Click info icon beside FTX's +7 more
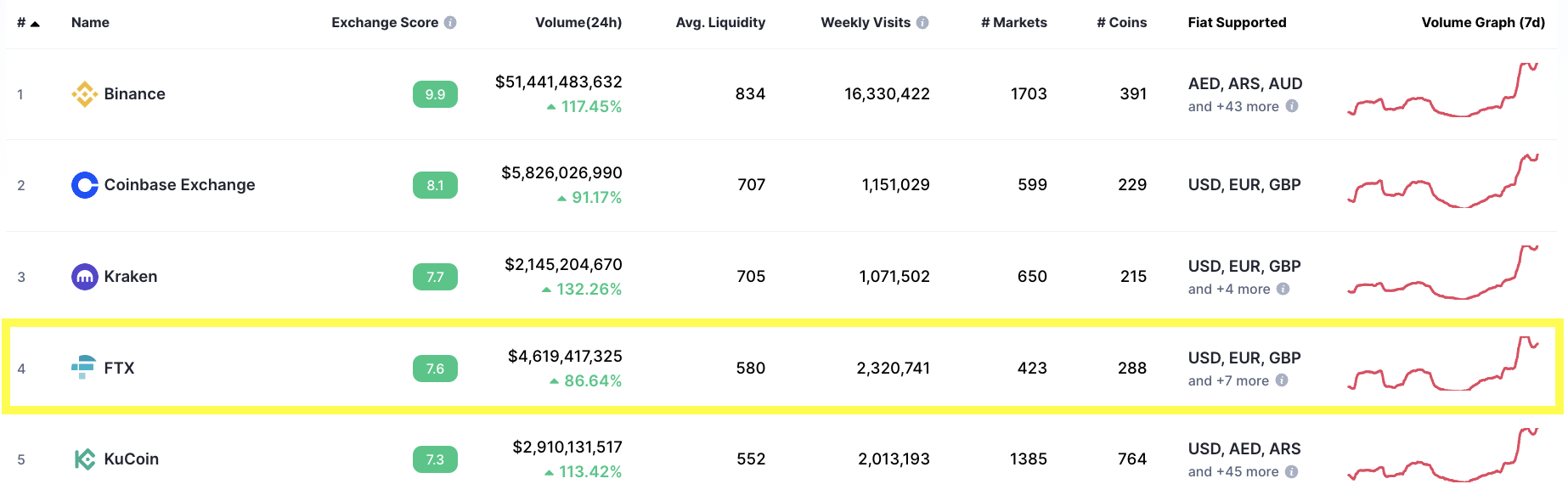The width and height of the screenshot is (1568, 501). (1282, 380)
